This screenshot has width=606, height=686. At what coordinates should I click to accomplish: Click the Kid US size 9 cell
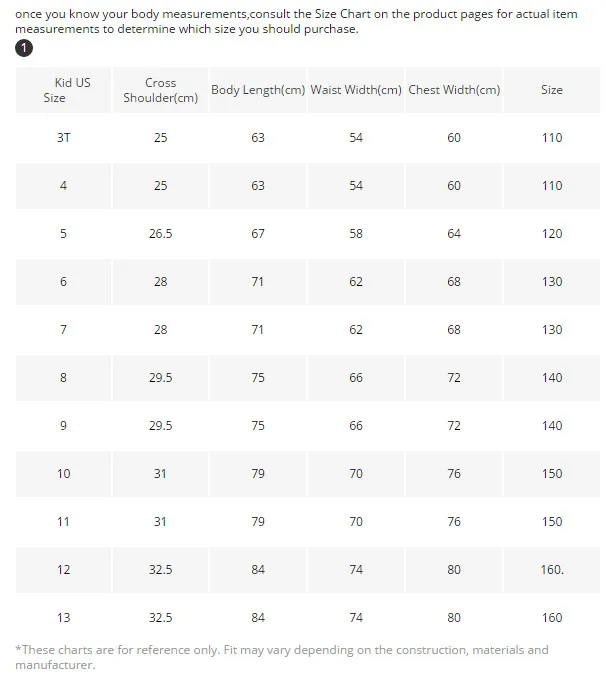(x=63, y=426)
